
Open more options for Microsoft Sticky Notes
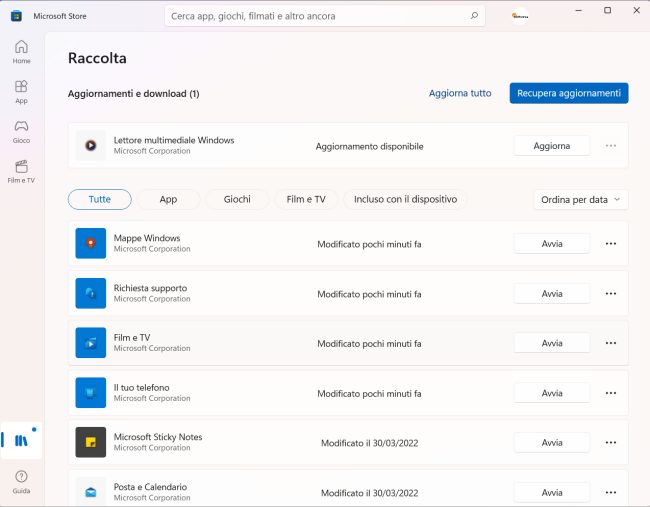611,442
